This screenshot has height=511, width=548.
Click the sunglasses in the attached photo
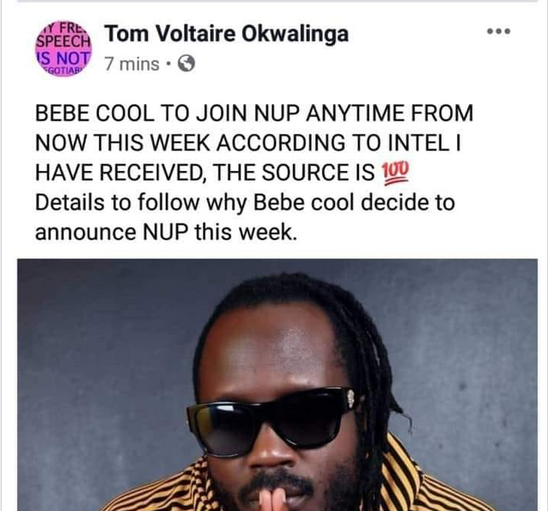pos(270,419)
